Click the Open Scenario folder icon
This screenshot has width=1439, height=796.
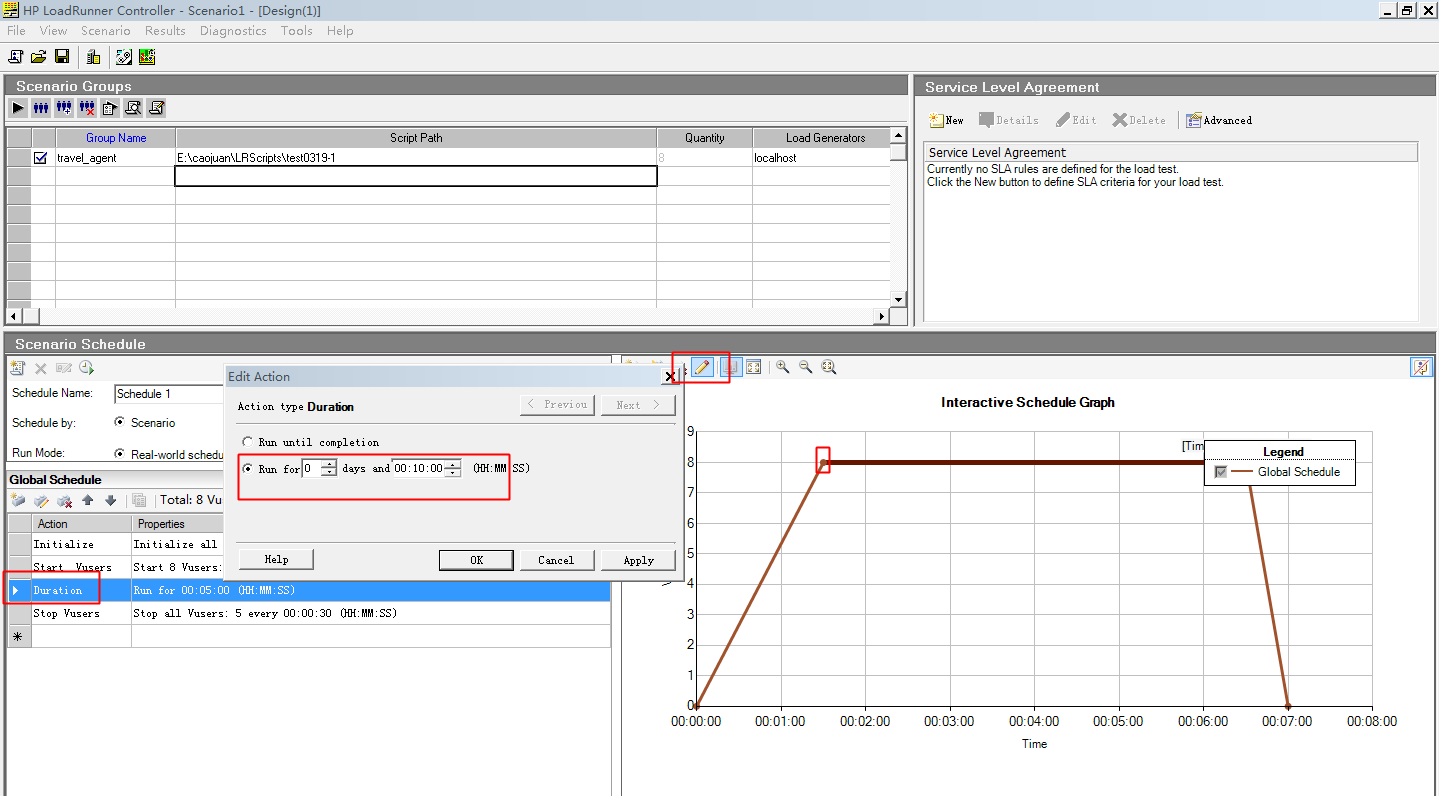[x=38, y=57]
